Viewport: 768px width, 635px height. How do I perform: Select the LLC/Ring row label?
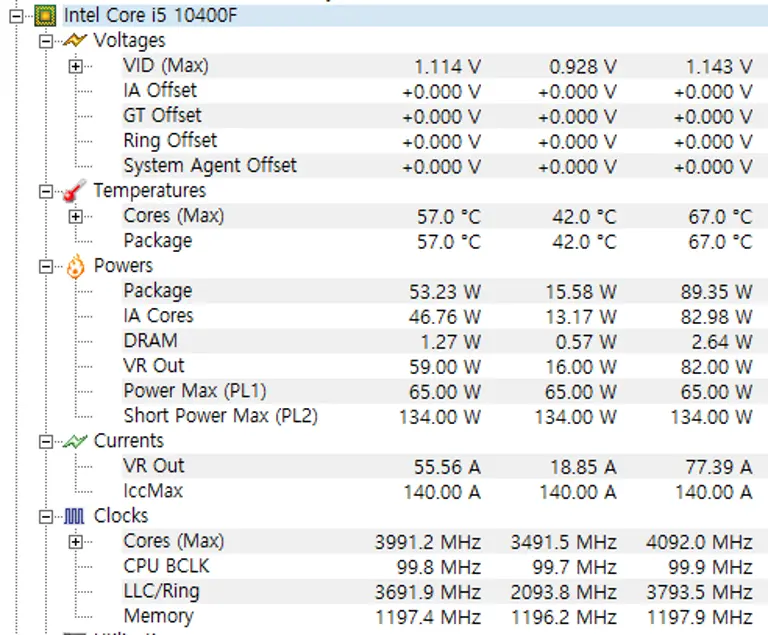pyautogui.click(x=161, y=591)
